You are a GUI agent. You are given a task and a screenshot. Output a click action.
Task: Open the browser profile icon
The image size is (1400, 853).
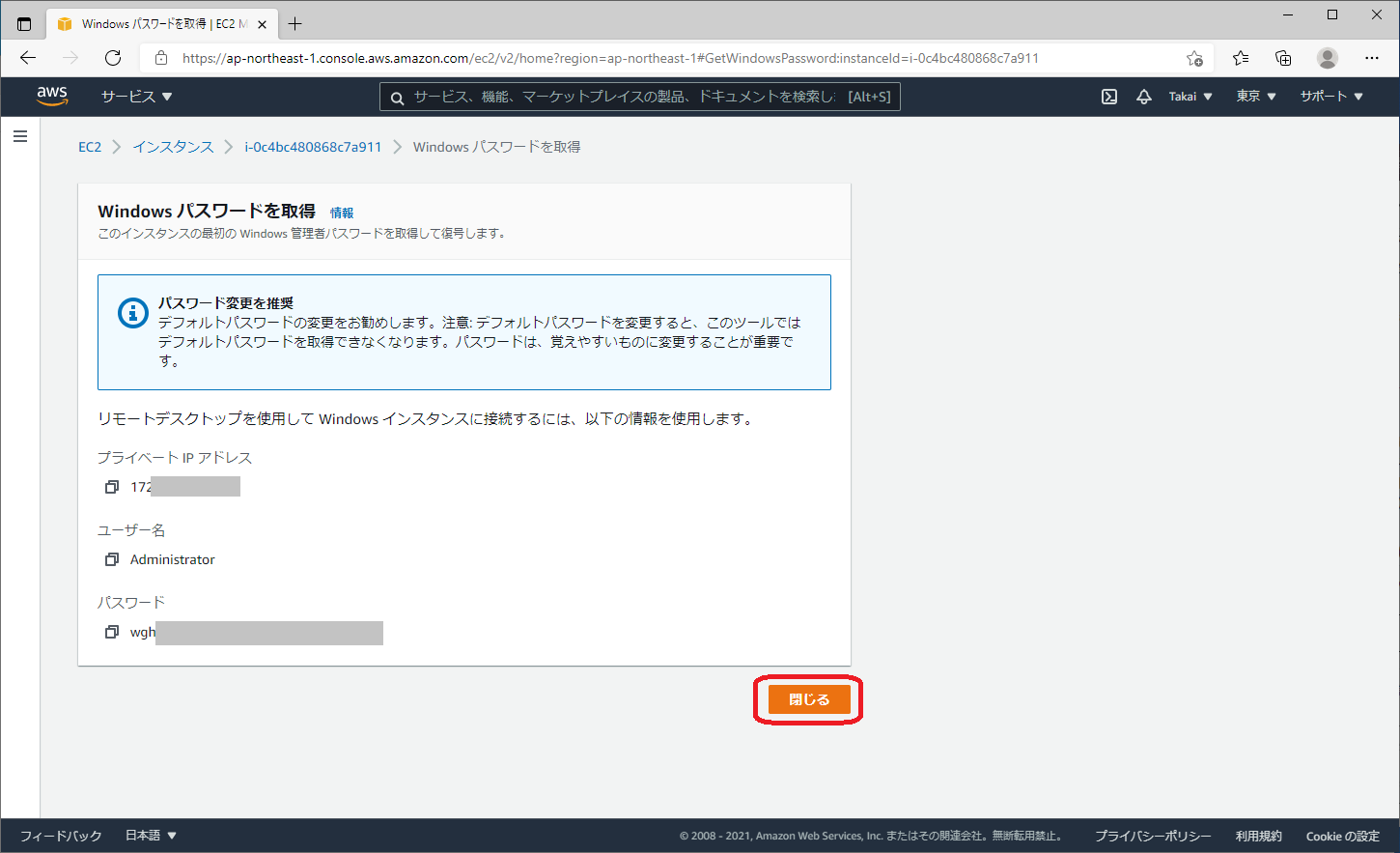pyautogui.click(x=1328, y=58)
